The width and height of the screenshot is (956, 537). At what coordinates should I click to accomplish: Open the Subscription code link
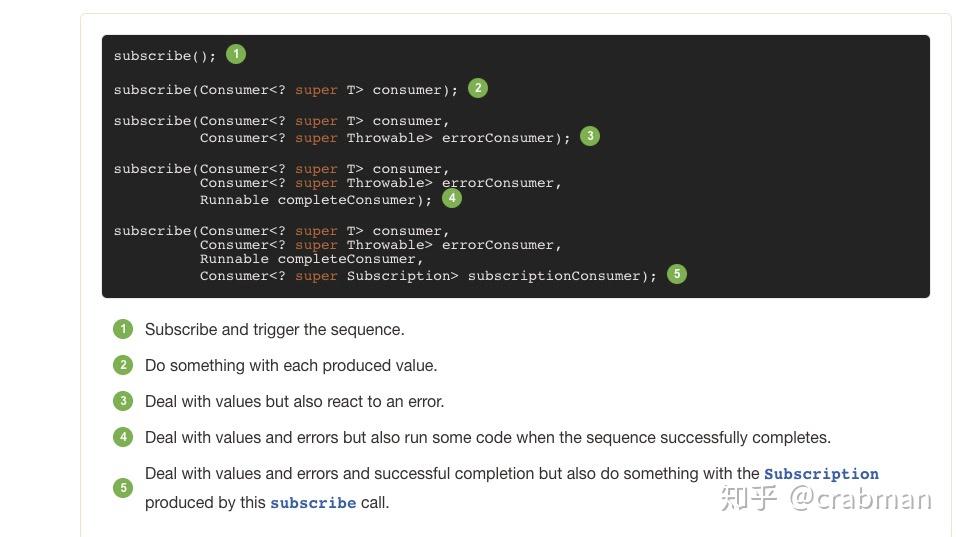coord(821,474)
